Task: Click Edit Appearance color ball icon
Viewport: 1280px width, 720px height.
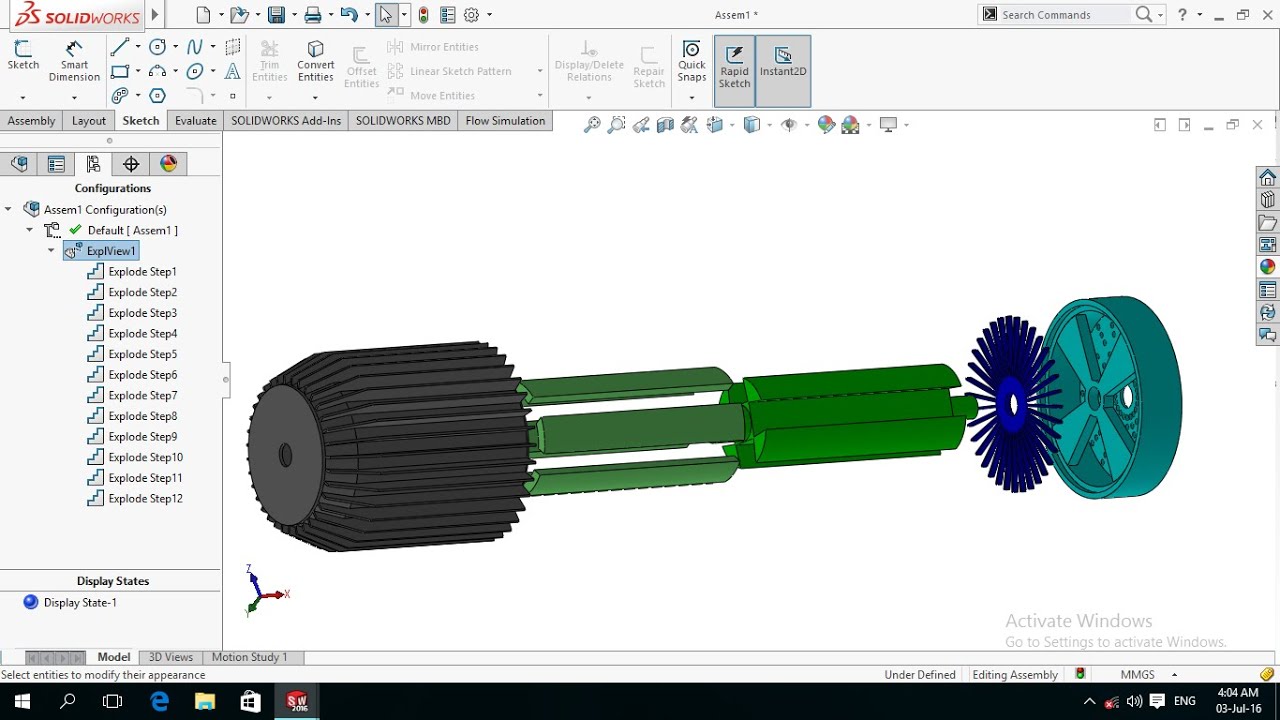Action: (826, 125)
